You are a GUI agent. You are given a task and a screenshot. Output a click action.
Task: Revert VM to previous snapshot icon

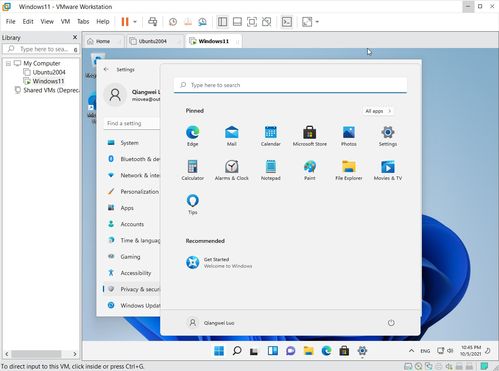click(188, 22)
